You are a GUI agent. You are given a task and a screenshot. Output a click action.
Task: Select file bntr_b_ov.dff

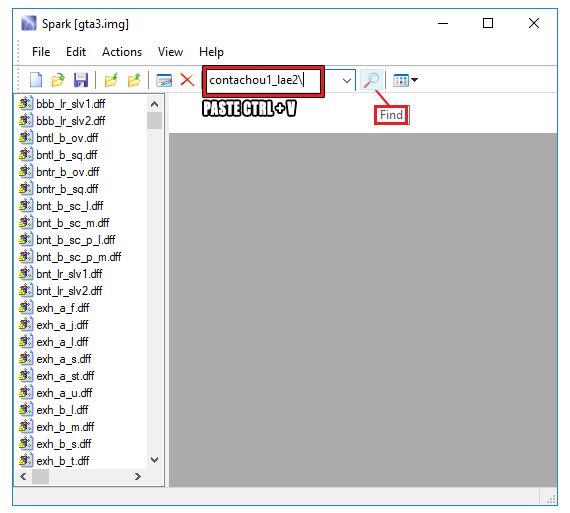click(x=68, y=172)
